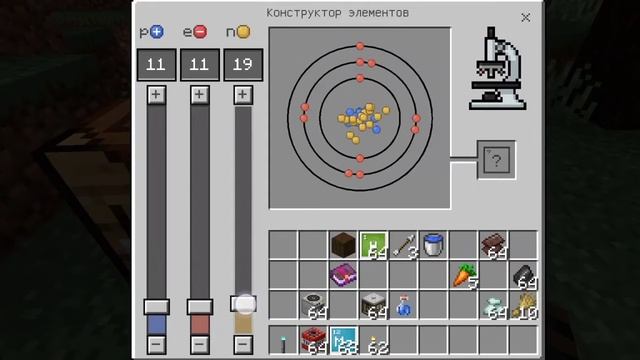Select the light gray machine block stack
The image size is (640, 360).
(x=313, y=305)
